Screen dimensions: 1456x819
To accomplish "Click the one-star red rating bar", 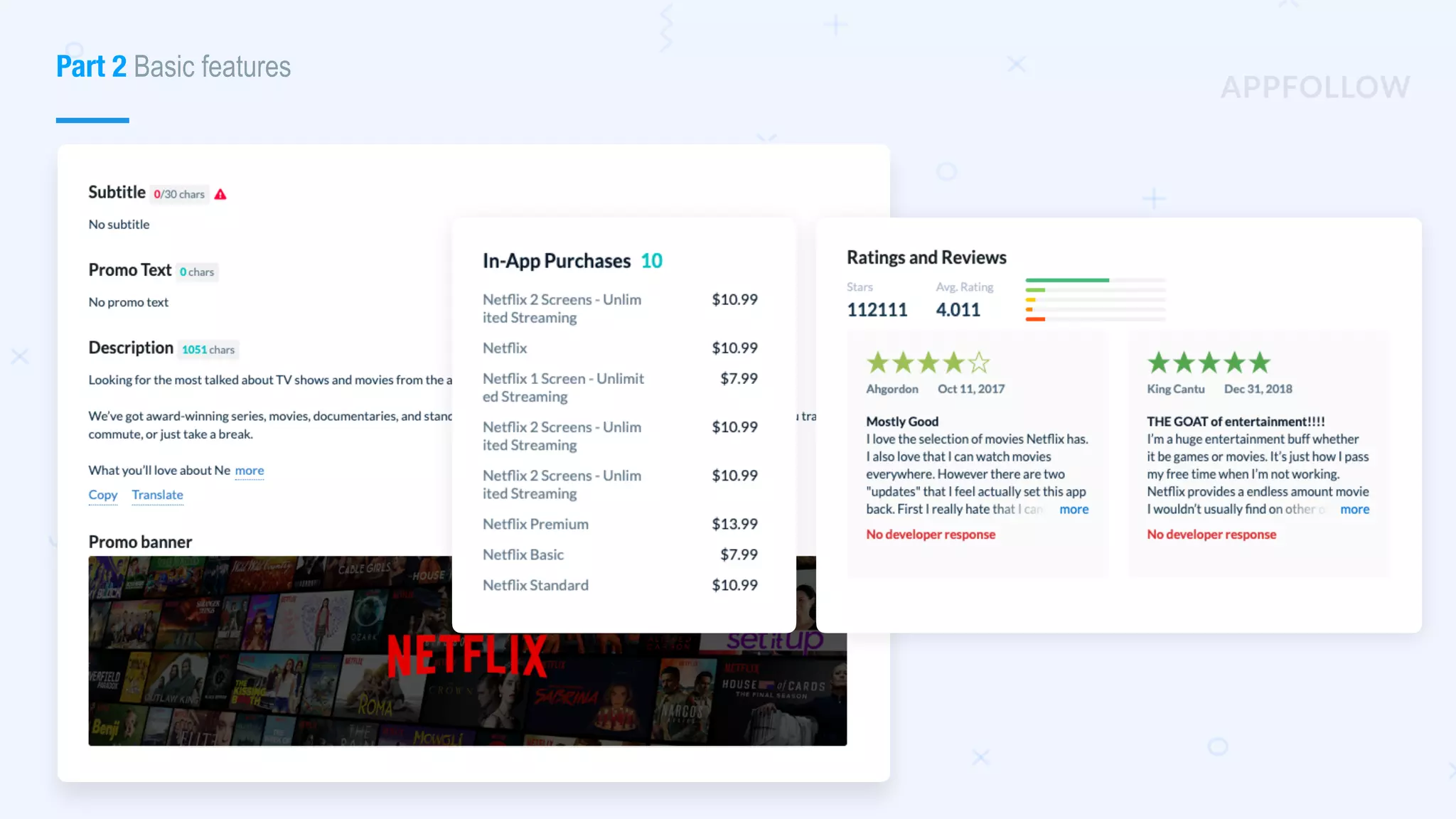I will coord(1035,319).
